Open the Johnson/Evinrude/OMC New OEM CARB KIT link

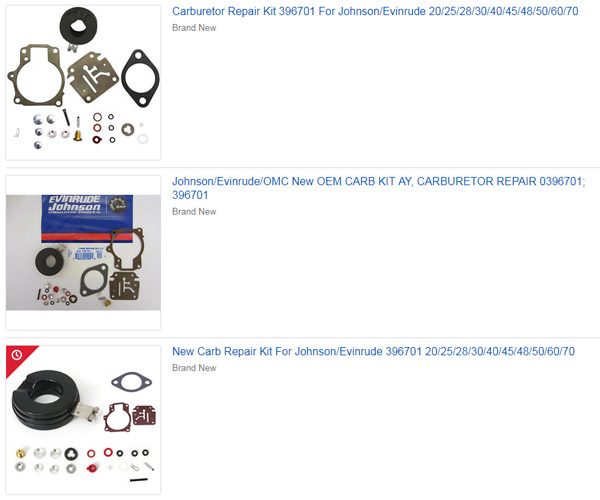(378, 188)
